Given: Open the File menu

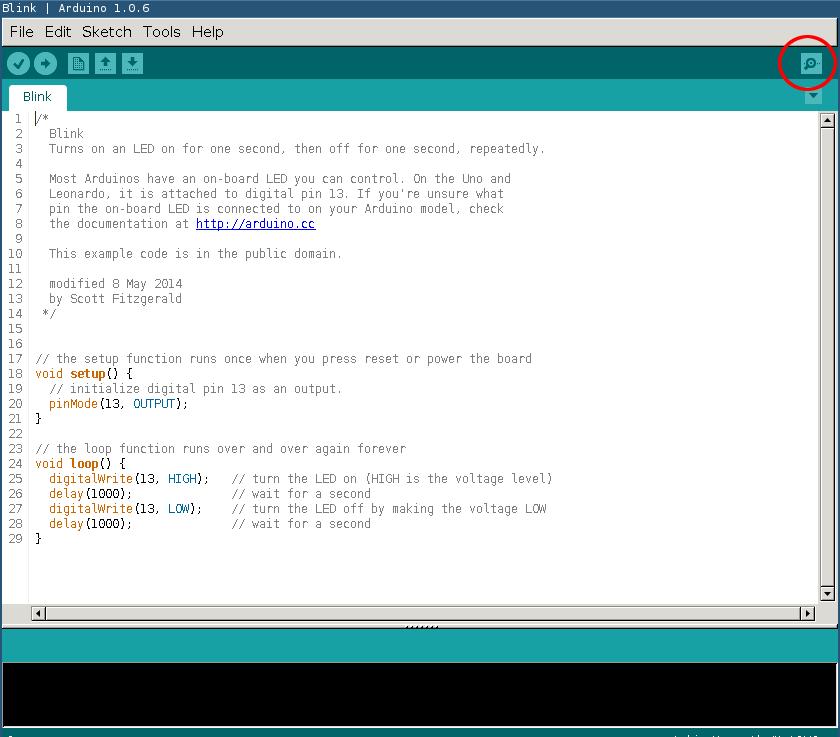Looking at the screenshot, I should 21,32.
